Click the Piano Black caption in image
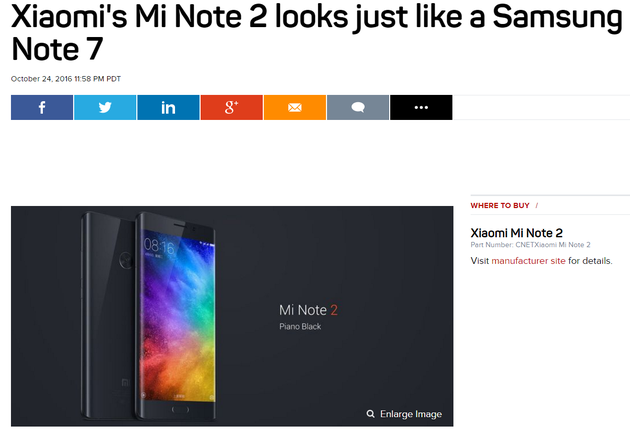 (300, 327)
